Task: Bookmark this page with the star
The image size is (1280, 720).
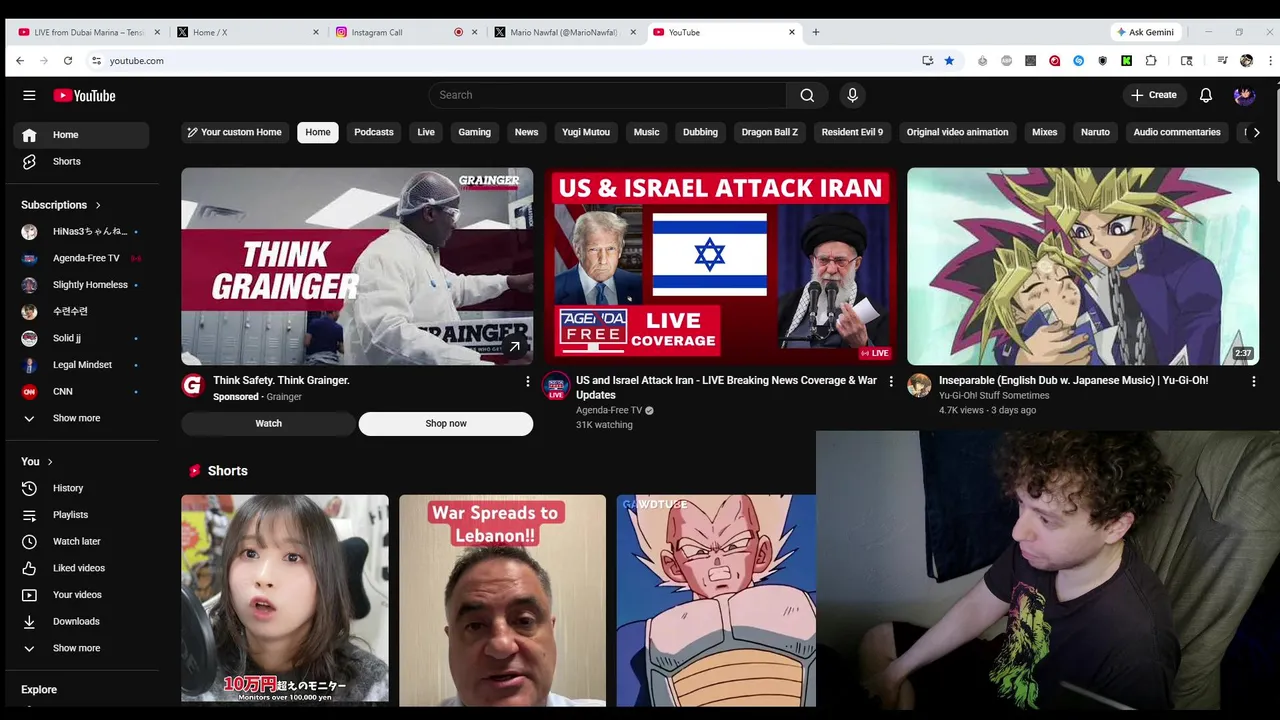Action: [x=949, y=61]
